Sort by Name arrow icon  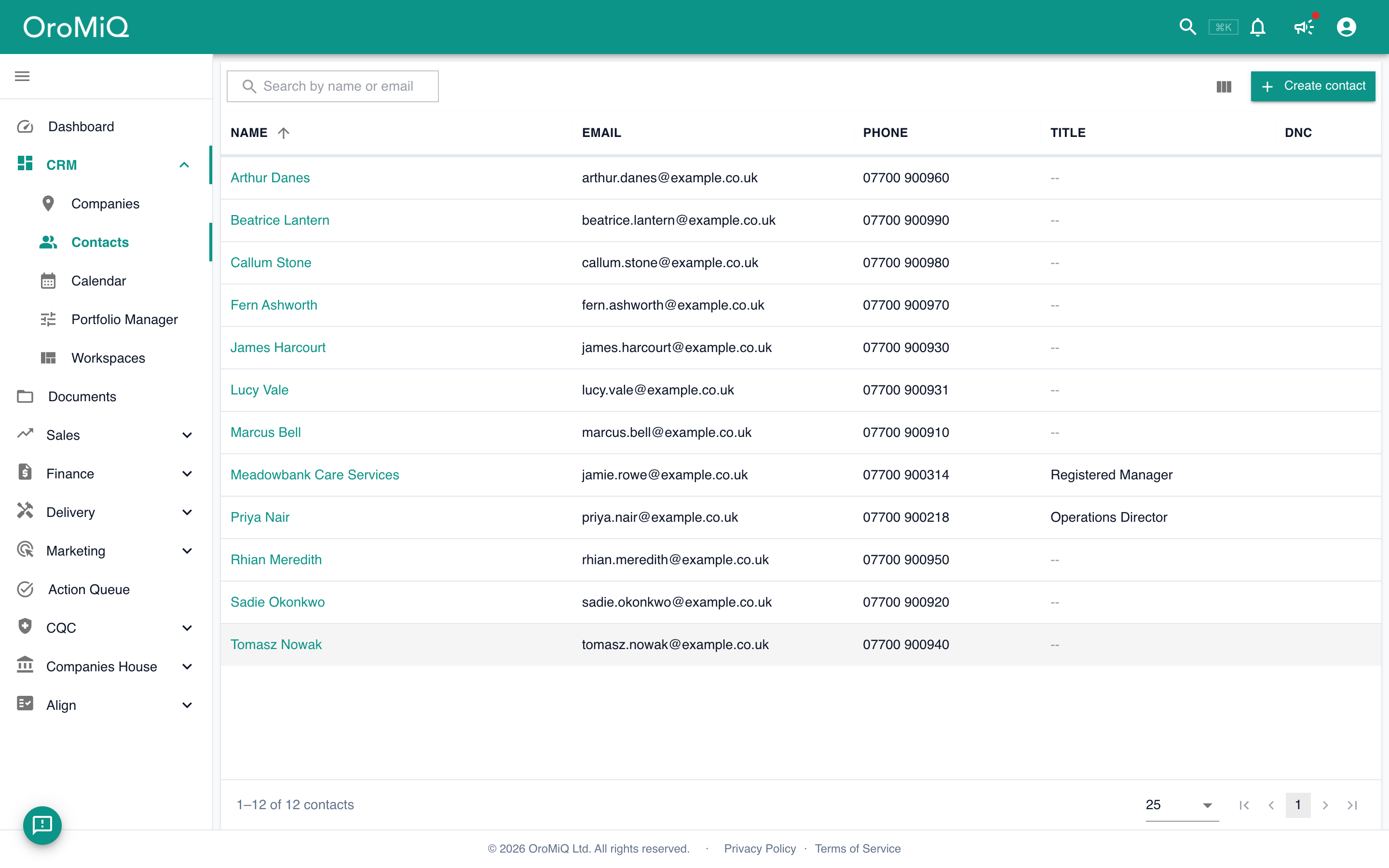point(284,133)
